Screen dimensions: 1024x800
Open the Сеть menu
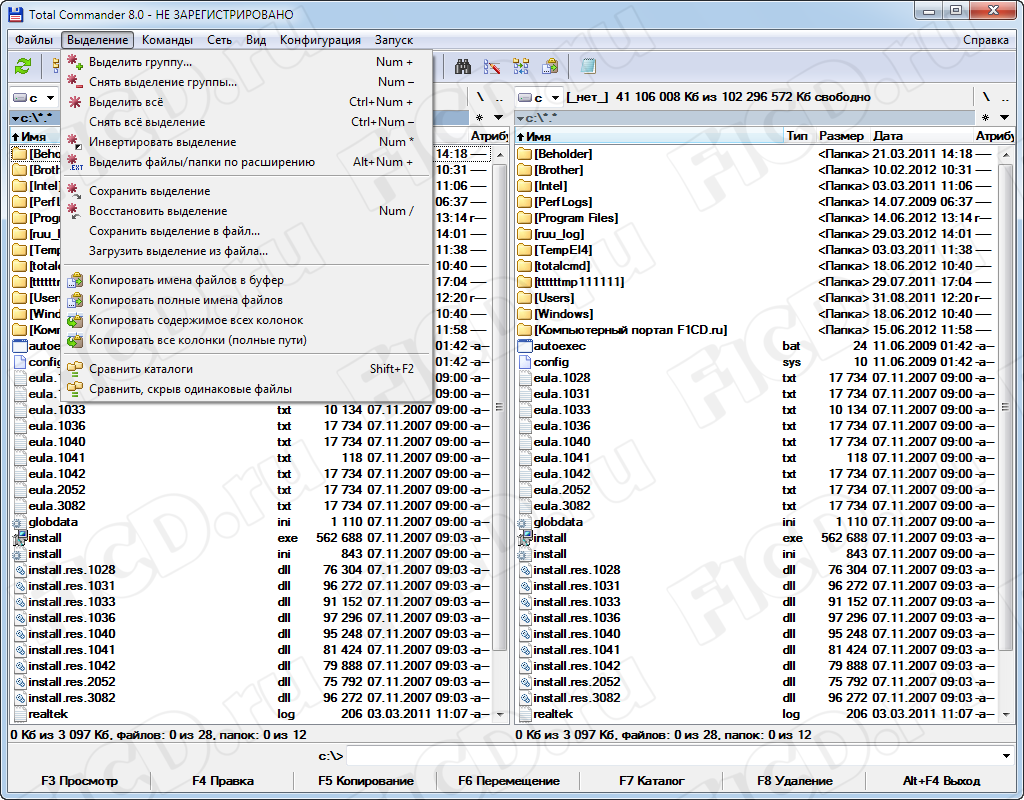coord(219,40)
